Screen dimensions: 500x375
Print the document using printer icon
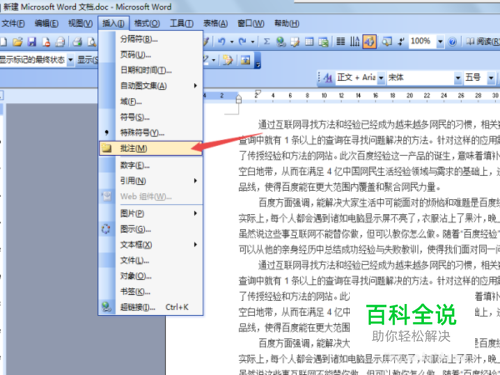click(77, 42)
